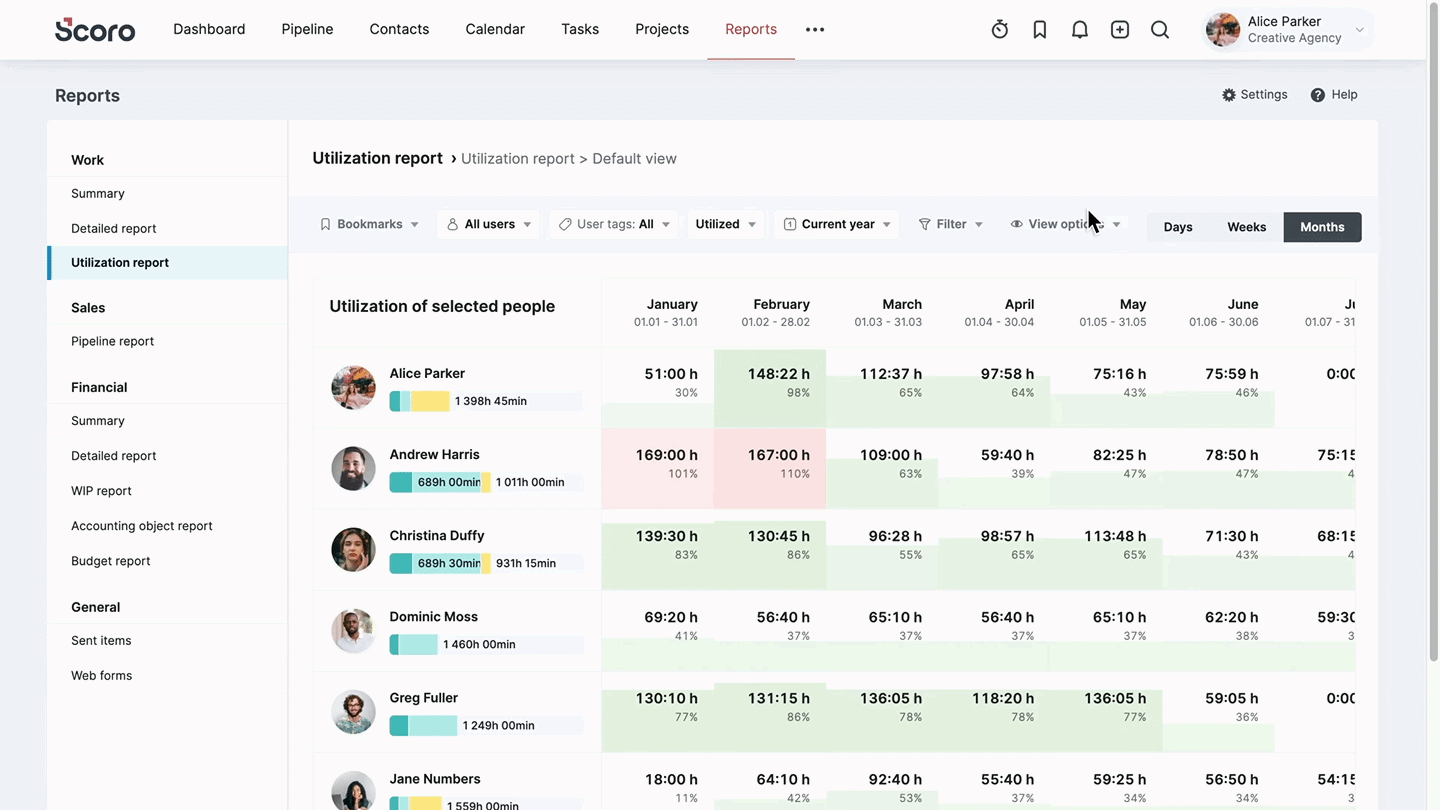
Task: Open the search magnifier icon
Action: [x=1160, y=30]
